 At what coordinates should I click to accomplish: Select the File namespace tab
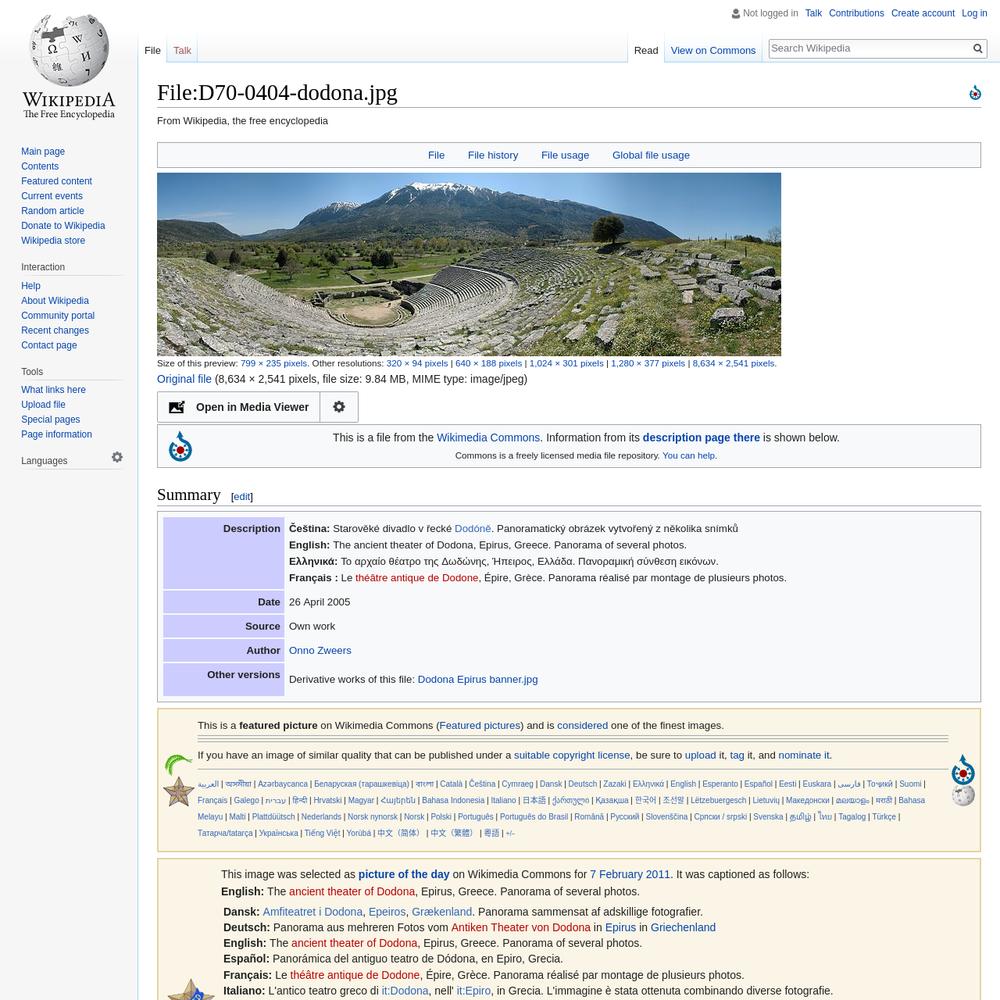coord(152,50)
